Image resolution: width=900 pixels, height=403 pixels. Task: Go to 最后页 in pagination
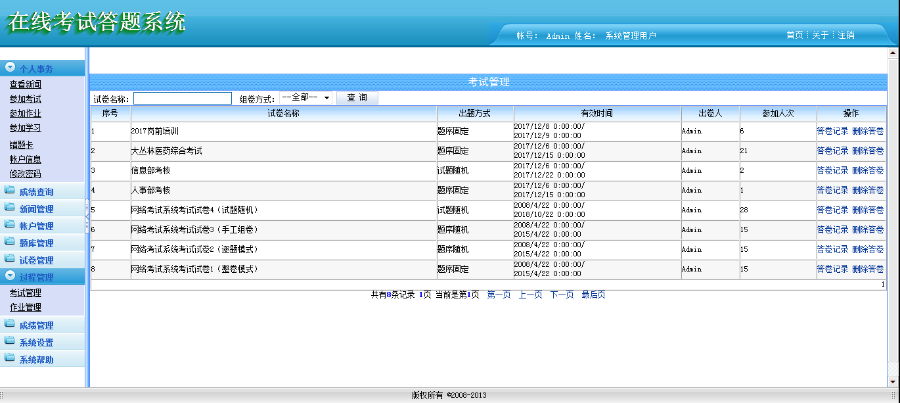tap(593, 295)
